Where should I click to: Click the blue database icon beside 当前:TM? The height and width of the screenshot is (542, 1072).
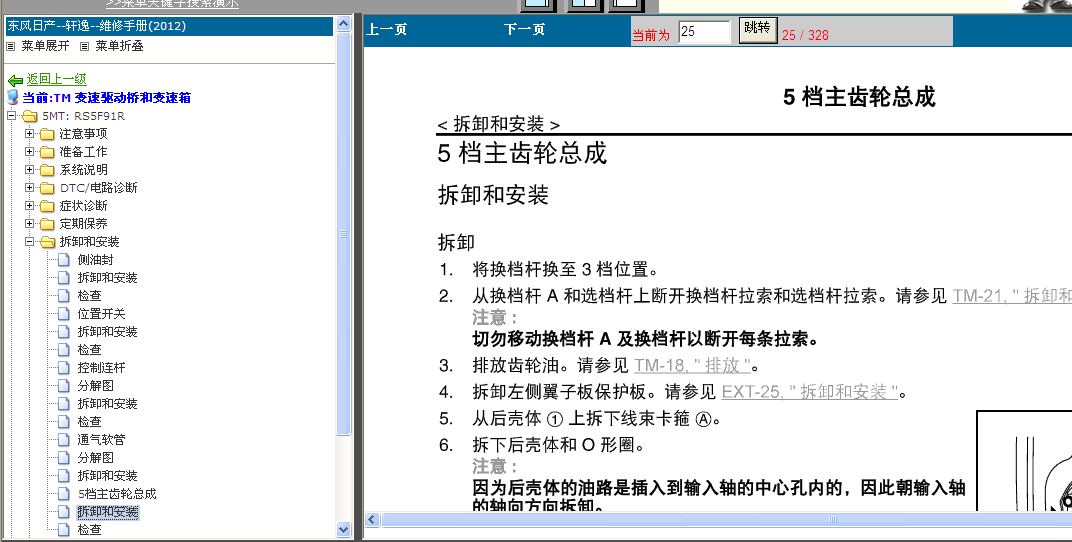tap(12, 97)
